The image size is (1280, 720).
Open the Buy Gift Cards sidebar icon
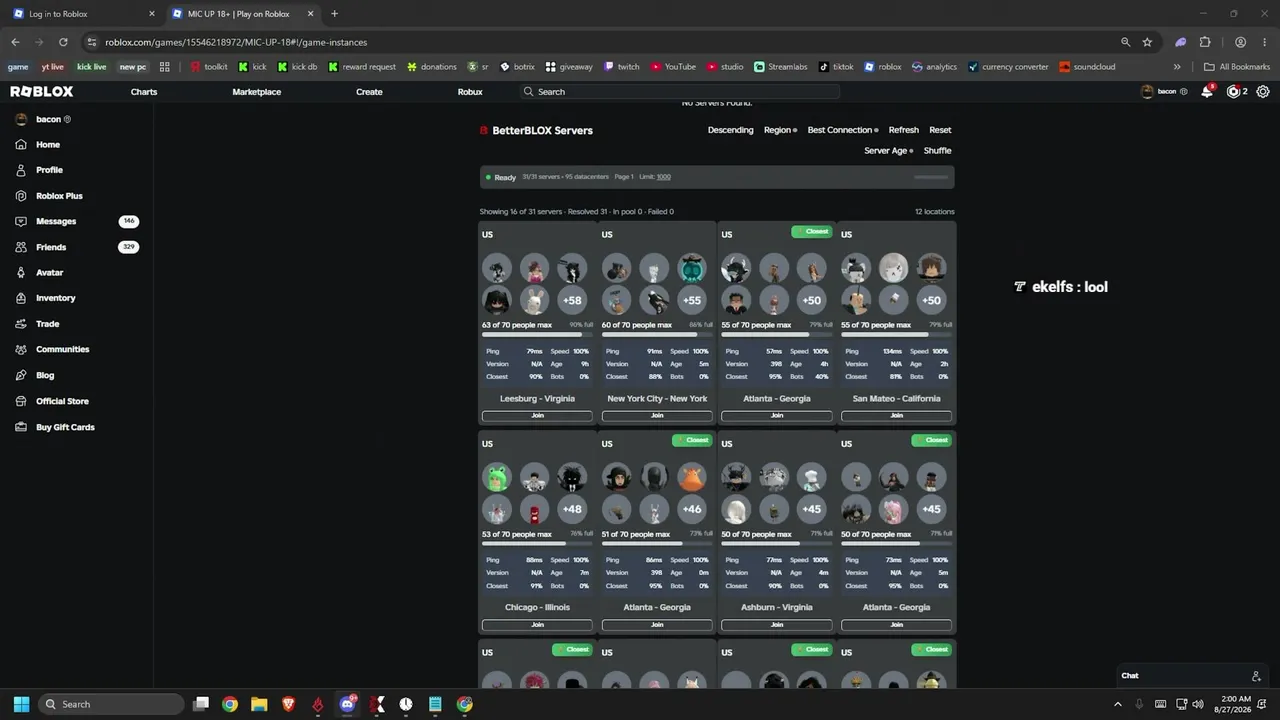[x=21, y=427]
